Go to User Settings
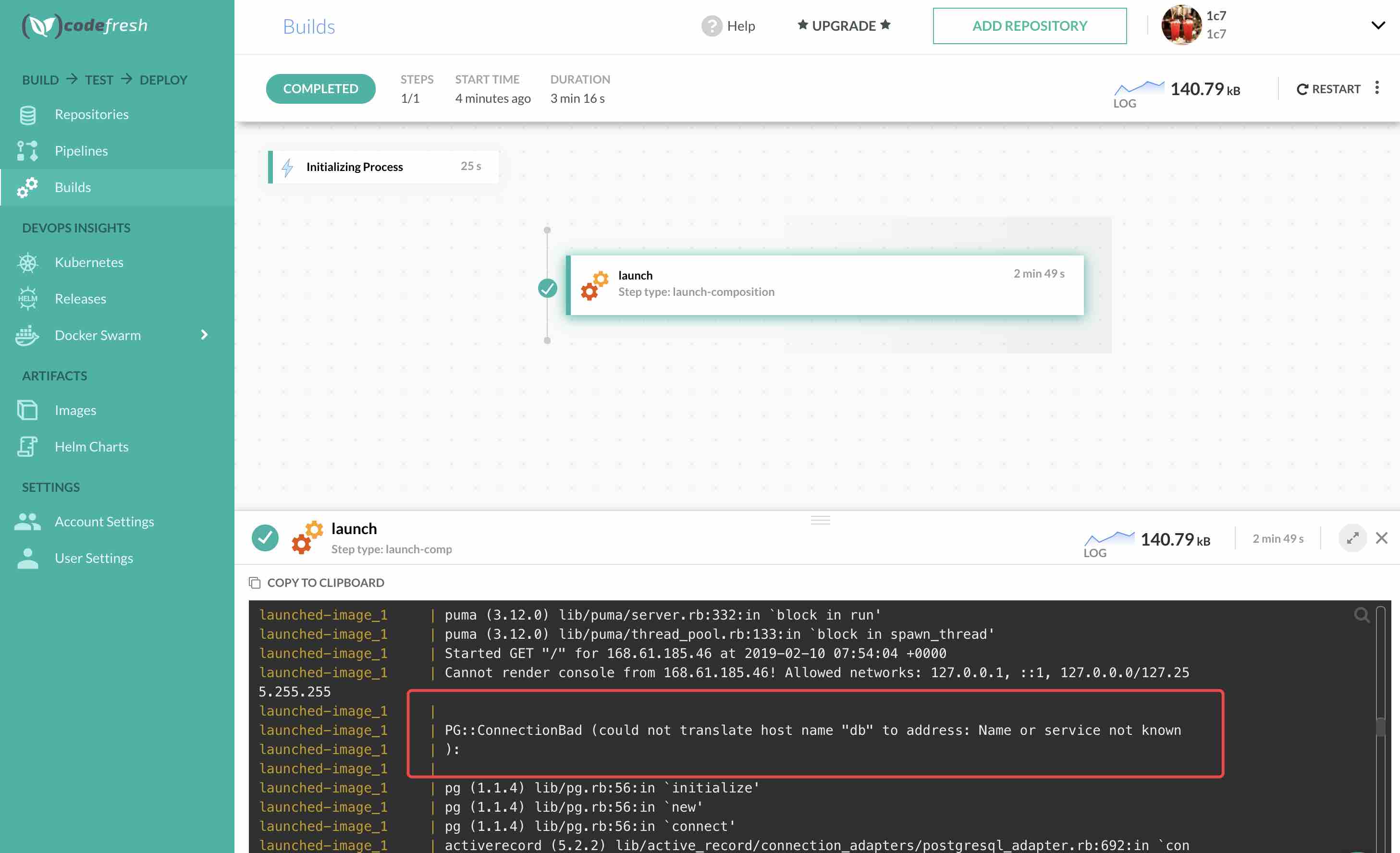Image resolution: width=1400 pixels, height=853 pixels. [x=94, y=558]
